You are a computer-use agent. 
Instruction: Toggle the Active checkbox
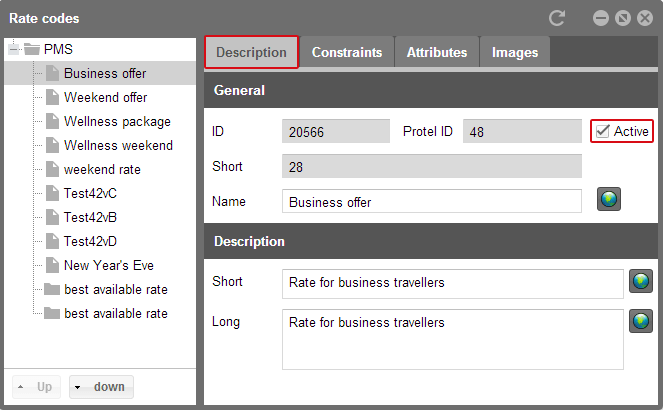(x=603, y=131)
